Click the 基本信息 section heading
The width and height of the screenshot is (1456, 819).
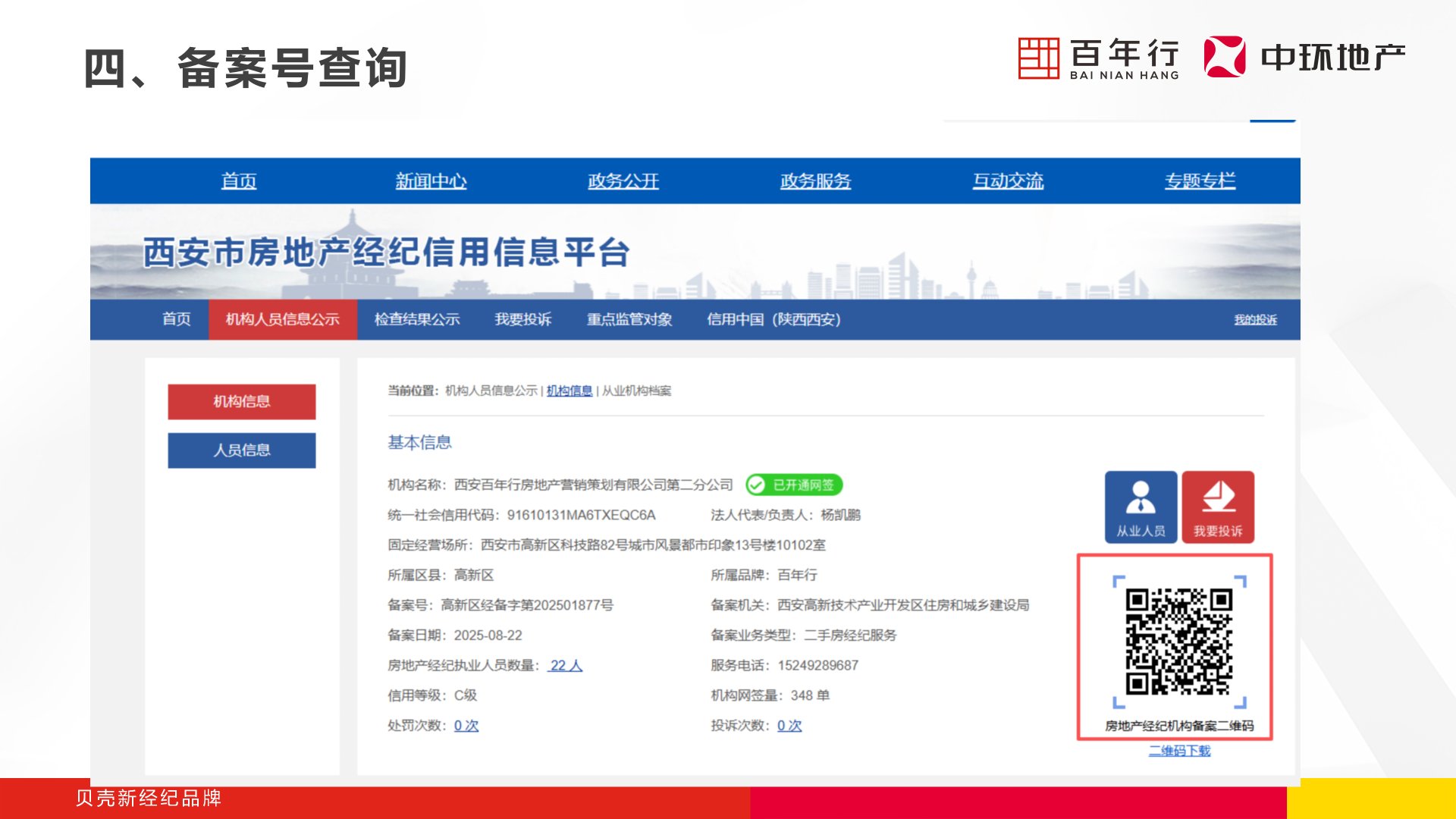pos(419,442)
